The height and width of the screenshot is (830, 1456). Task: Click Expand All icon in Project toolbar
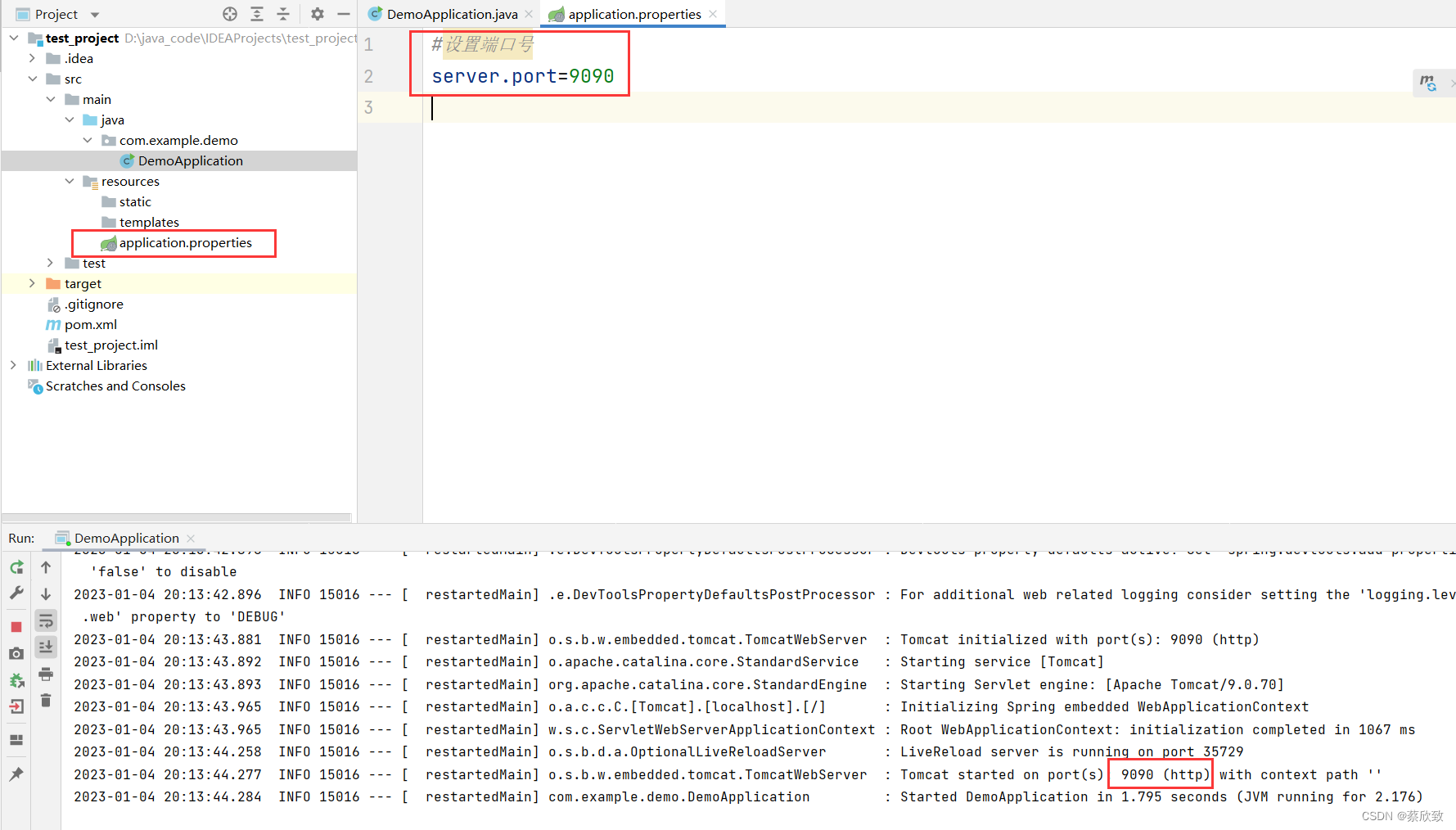pyautogui.click(x=257, y=14)
